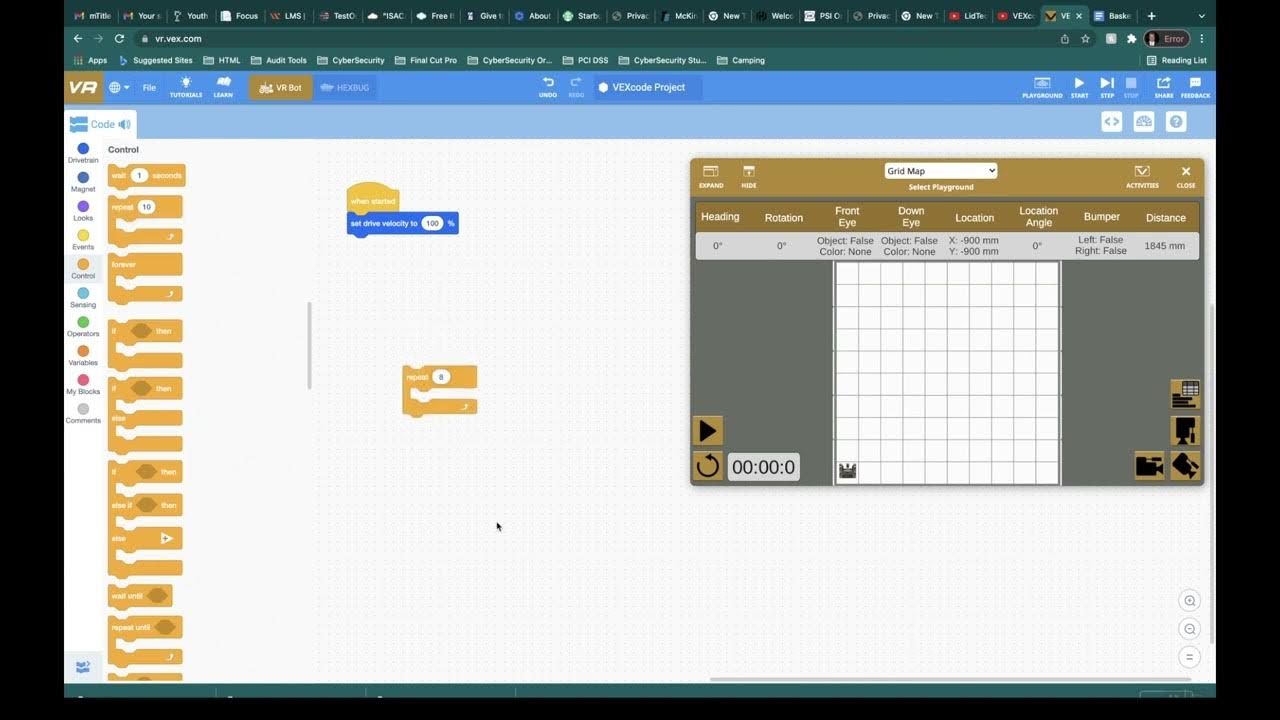Reload the browser page

119,39
